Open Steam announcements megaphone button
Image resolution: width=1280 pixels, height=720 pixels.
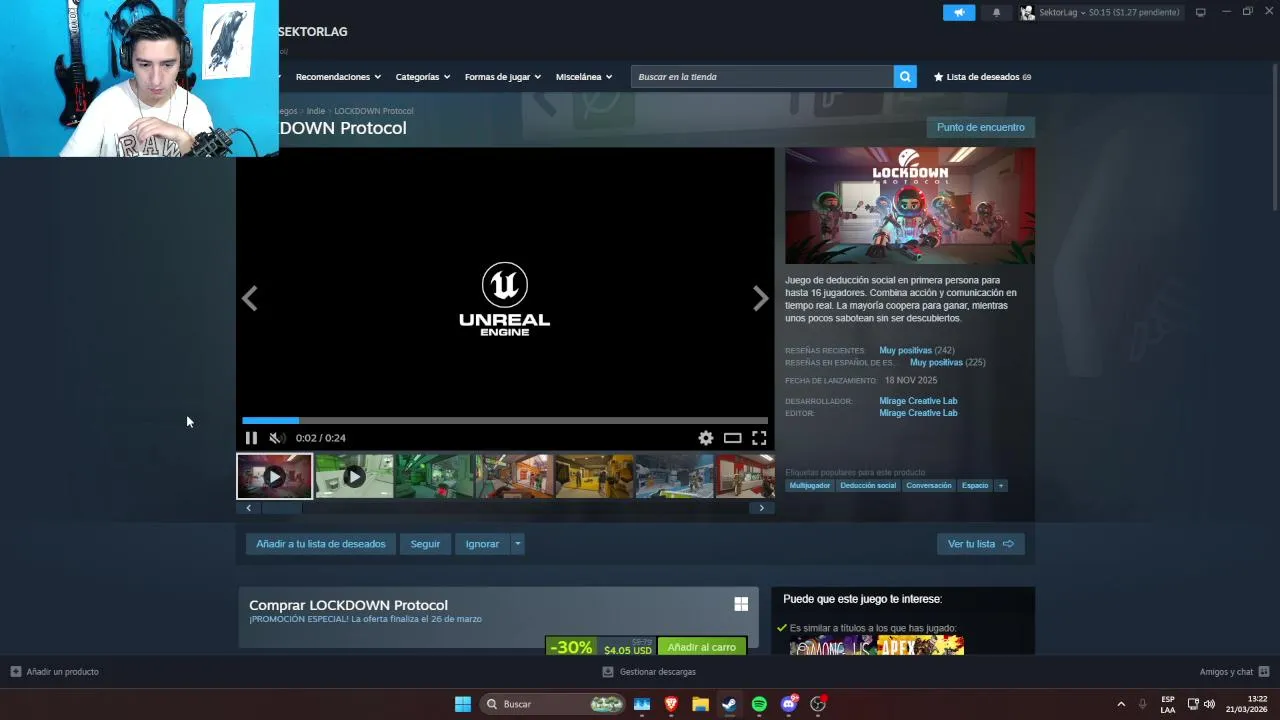959,12
